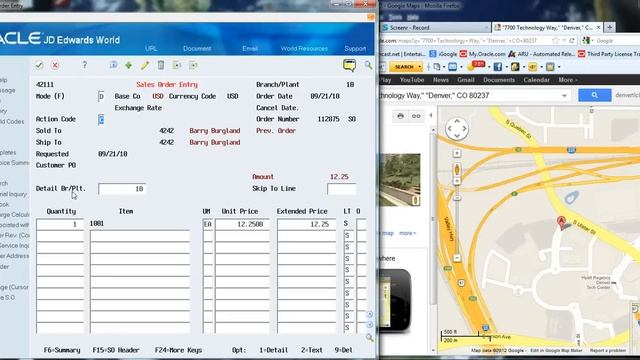Click the Action Code input field
Image resolution: width=640 pixels, height=360 pixels.
point(101,119)
